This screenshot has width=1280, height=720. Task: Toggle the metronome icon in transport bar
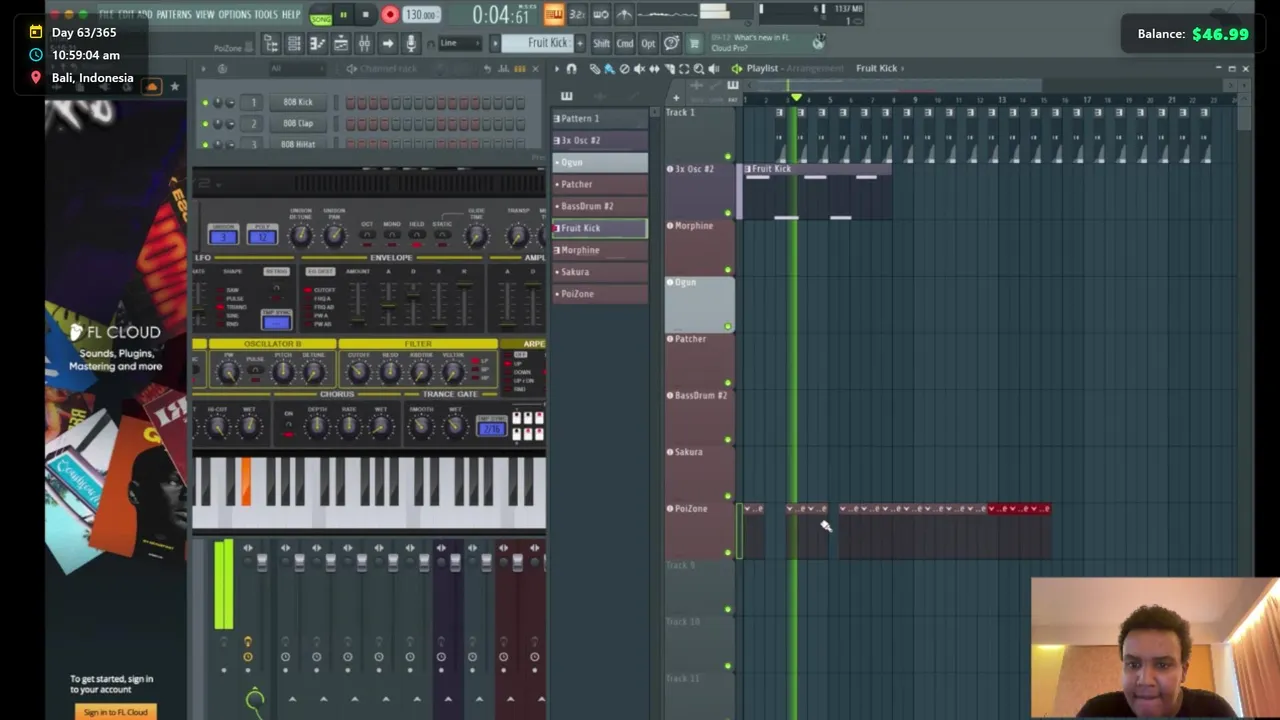coord(624,14)
